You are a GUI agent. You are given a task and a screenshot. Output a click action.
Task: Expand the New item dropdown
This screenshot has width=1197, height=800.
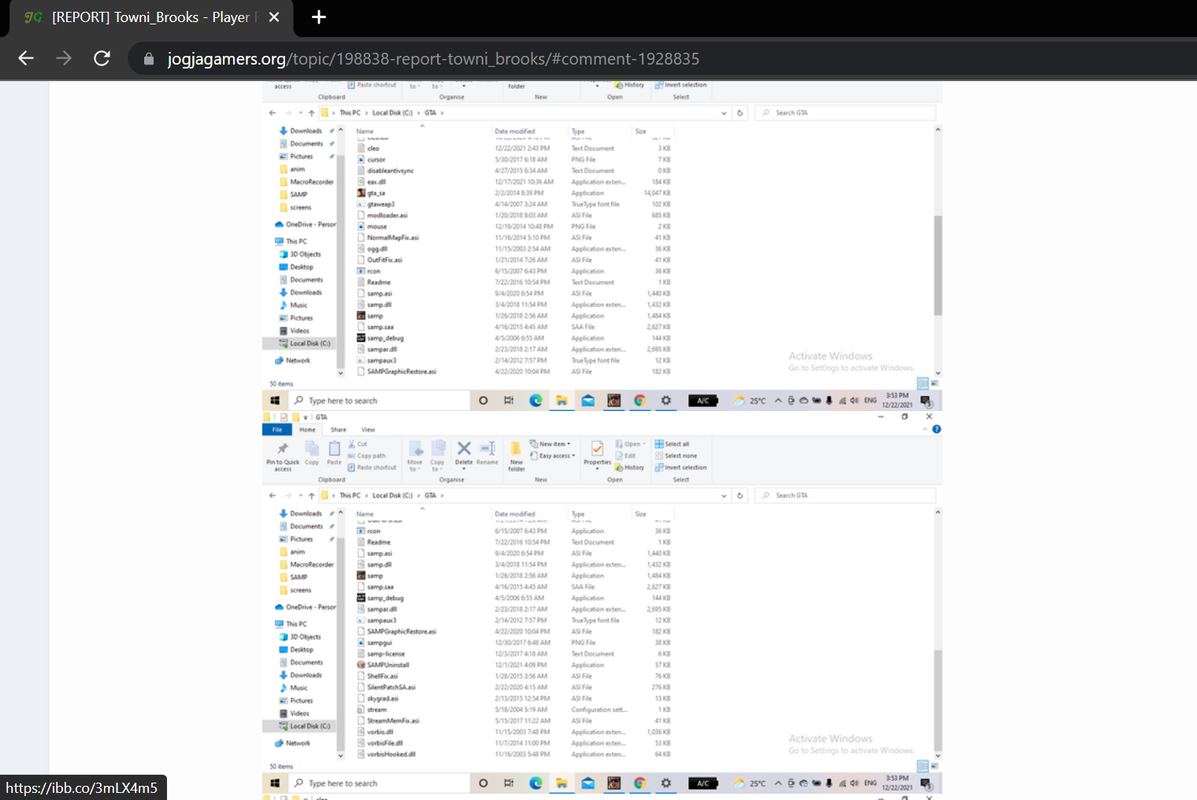(x=550, y=444)
